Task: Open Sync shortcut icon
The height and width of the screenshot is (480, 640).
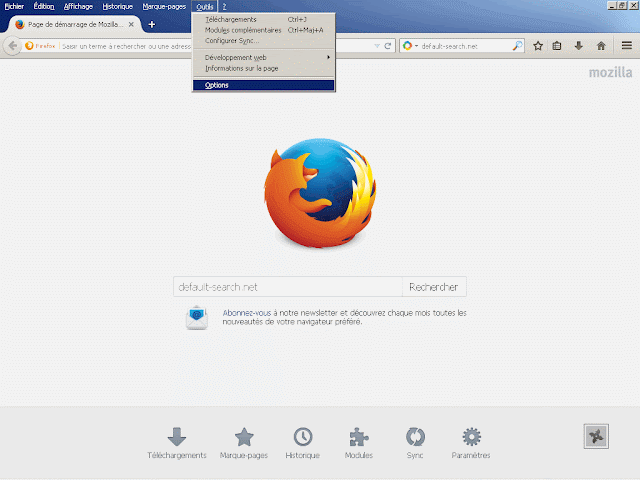Action: 415,443
